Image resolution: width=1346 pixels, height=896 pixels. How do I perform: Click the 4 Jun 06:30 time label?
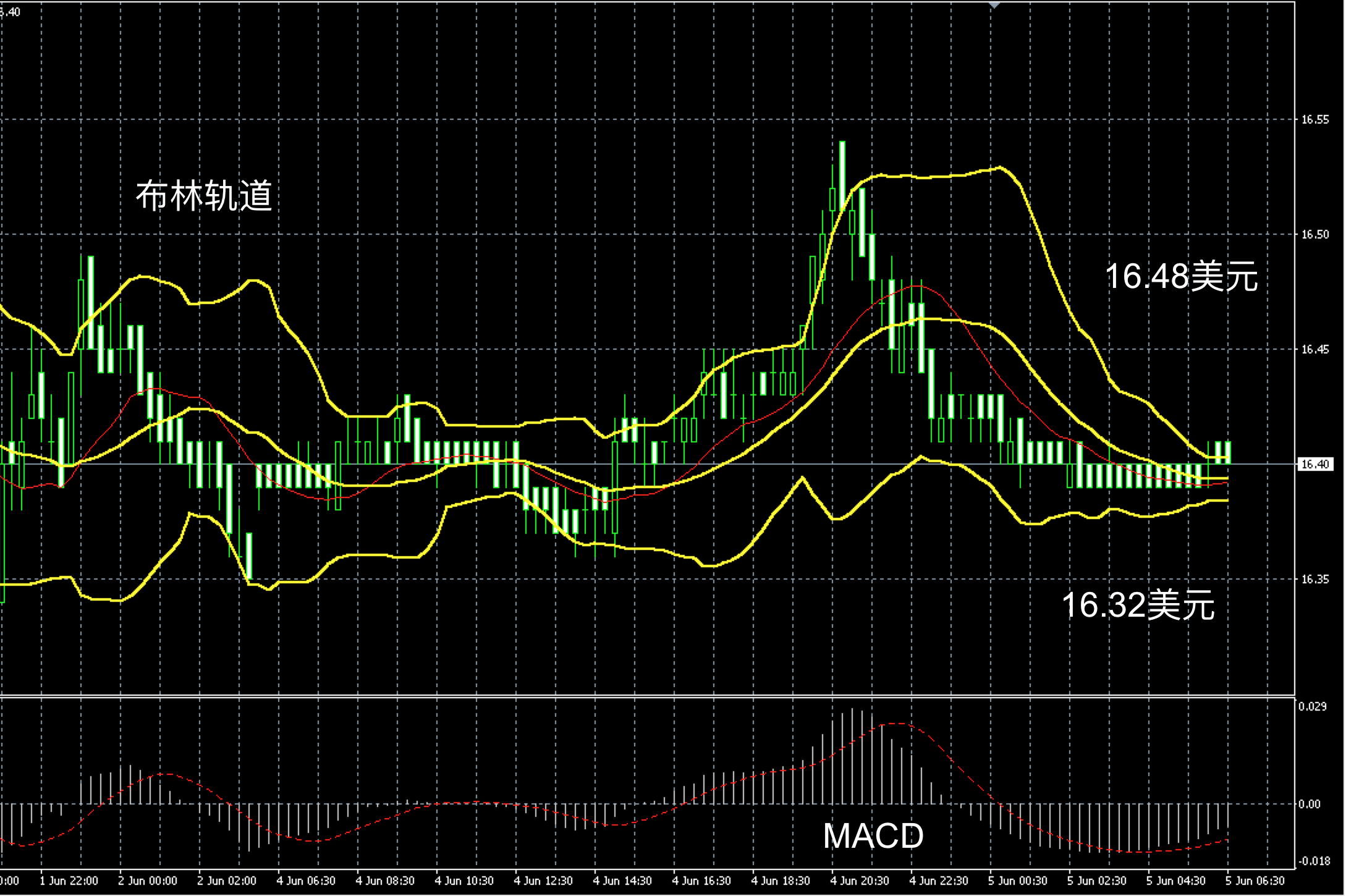[306, 881]
